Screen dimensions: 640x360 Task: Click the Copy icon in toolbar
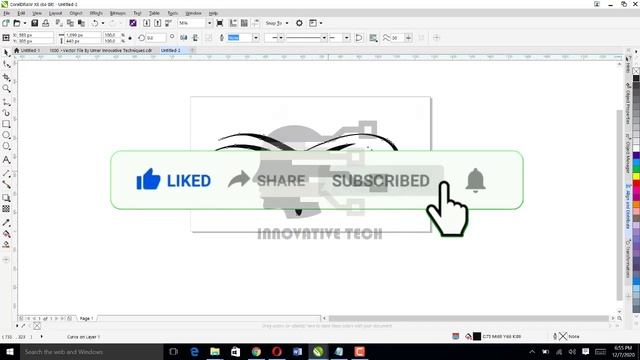click(70, 23)
